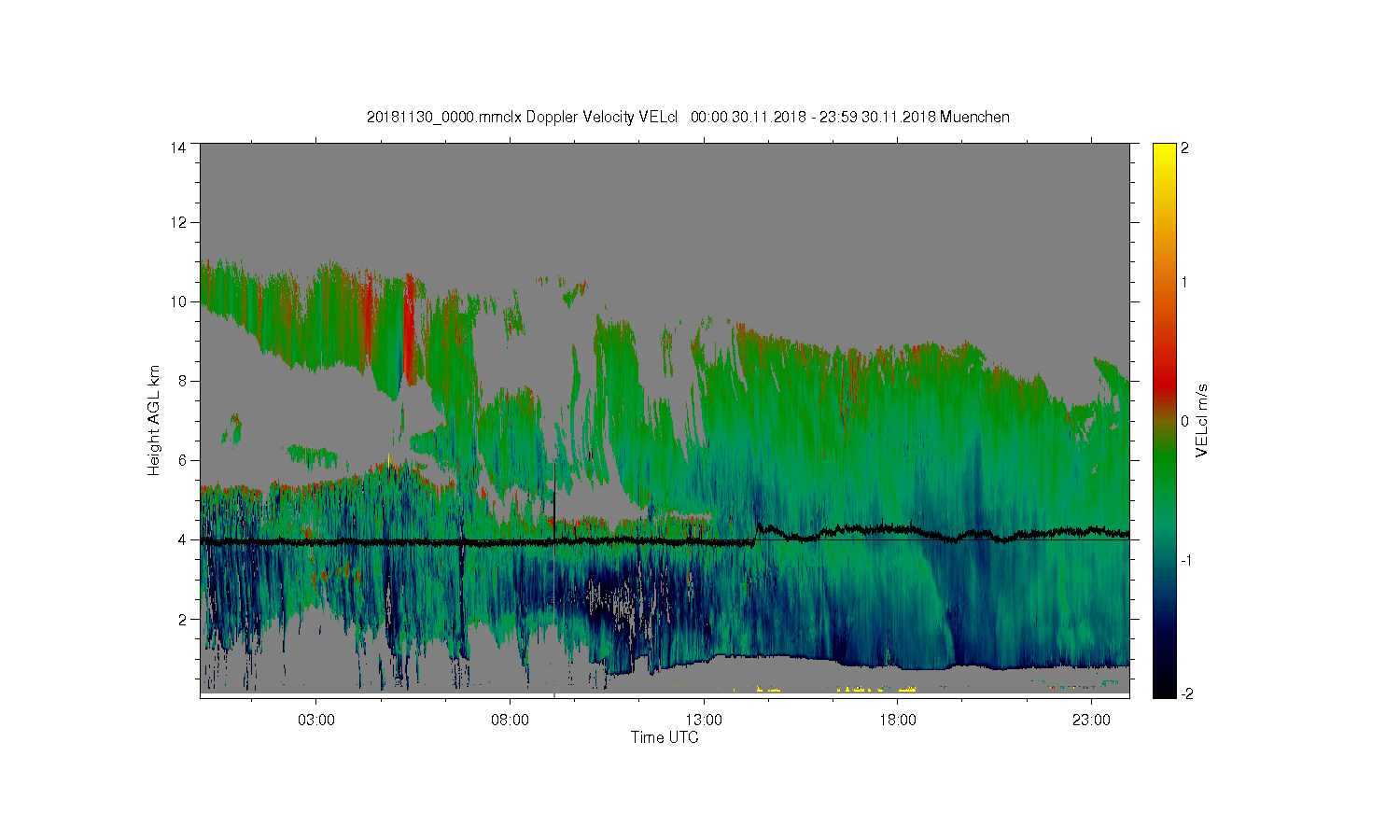Pick the yellow top of the colorbar

(1164, 152)
